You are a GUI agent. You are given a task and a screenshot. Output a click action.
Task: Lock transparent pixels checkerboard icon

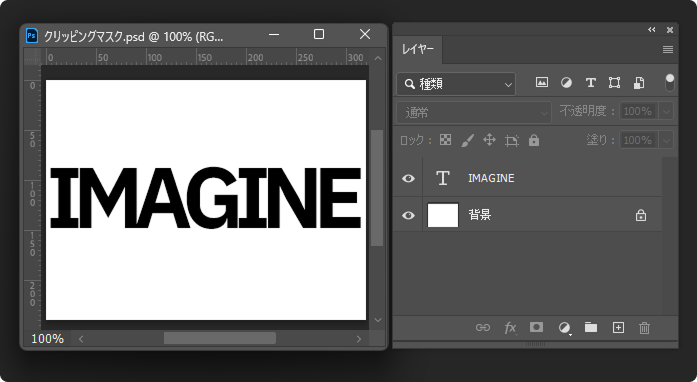(445, 140)
